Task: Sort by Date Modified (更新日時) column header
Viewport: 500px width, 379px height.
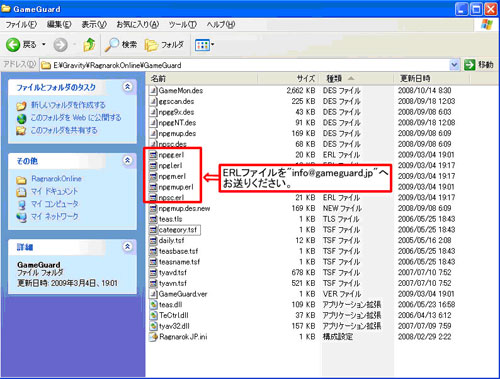Action: (x=432, y=79)
